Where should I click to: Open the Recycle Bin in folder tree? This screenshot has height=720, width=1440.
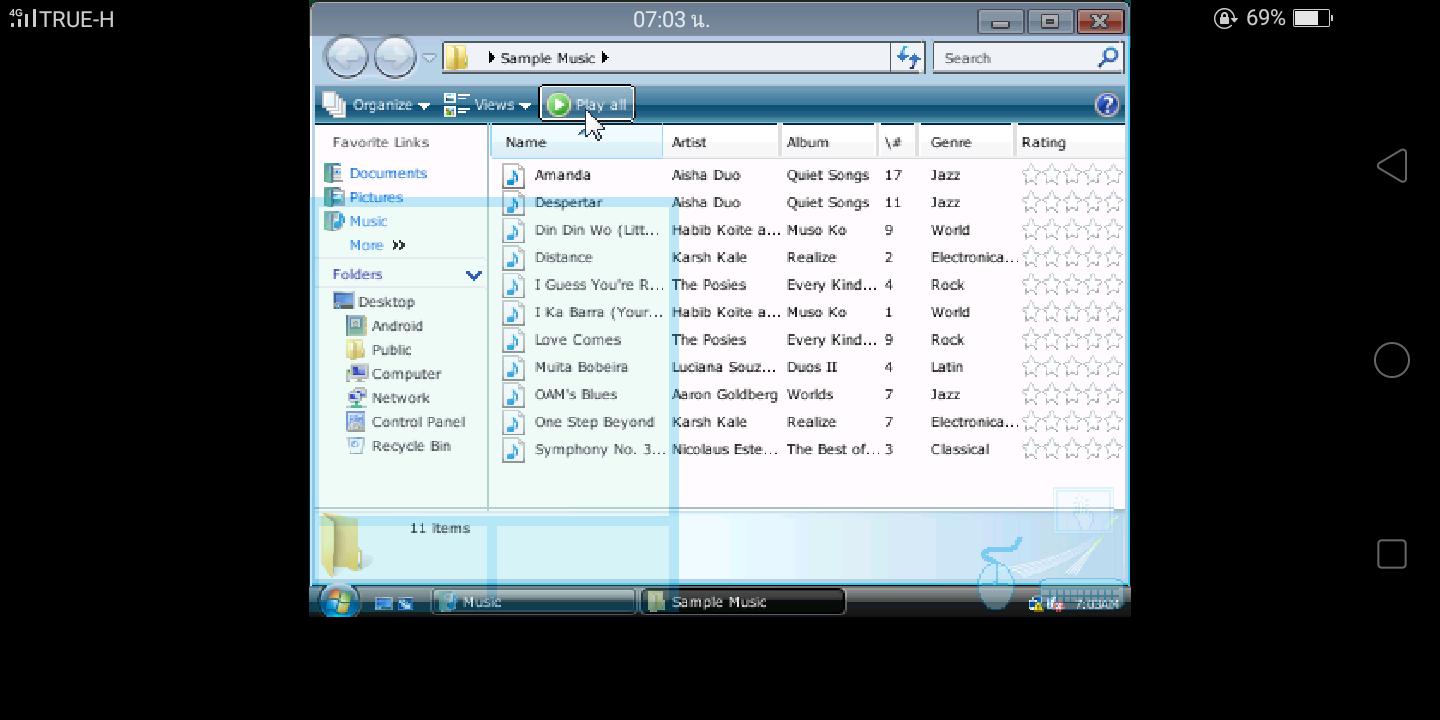pyautogui.click(x=410, y=446)
